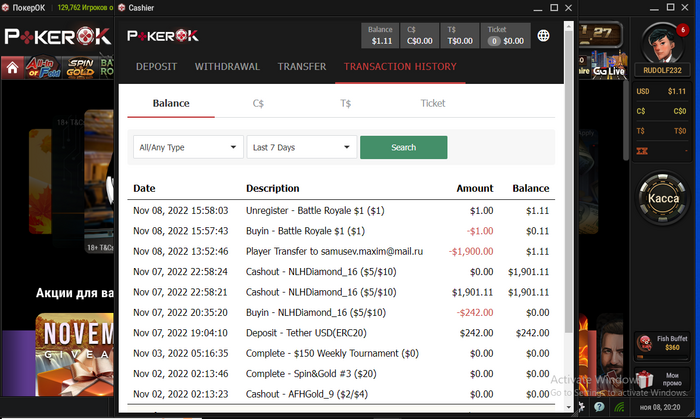Click the Nov 07, 2022 19:04:10 date cell
Image resolution: width=700 pixels, height=419 pixels.
tap(180, 333)
